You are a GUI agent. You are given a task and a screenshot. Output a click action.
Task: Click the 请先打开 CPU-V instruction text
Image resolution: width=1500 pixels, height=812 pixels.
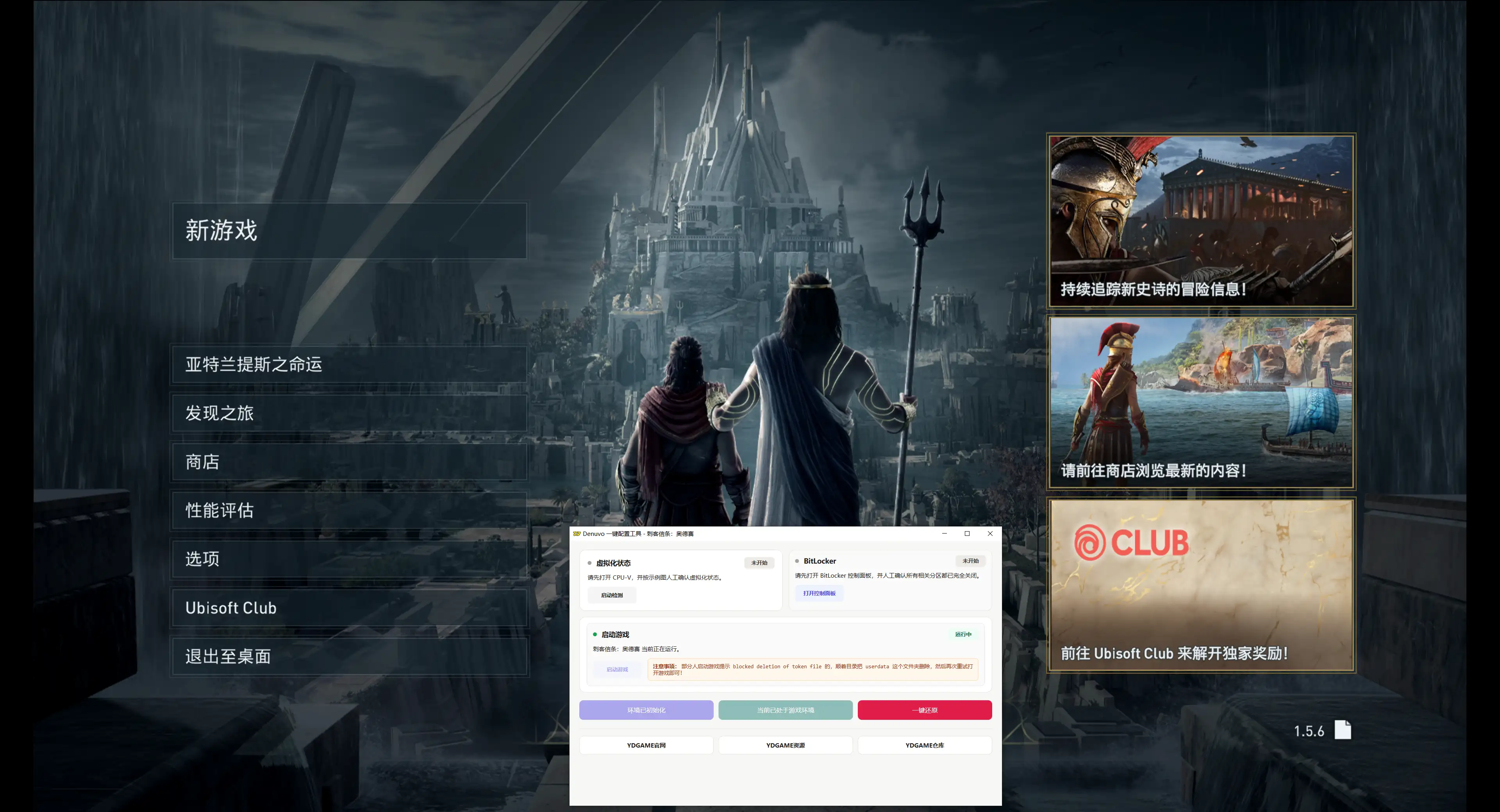click(656, 578)
